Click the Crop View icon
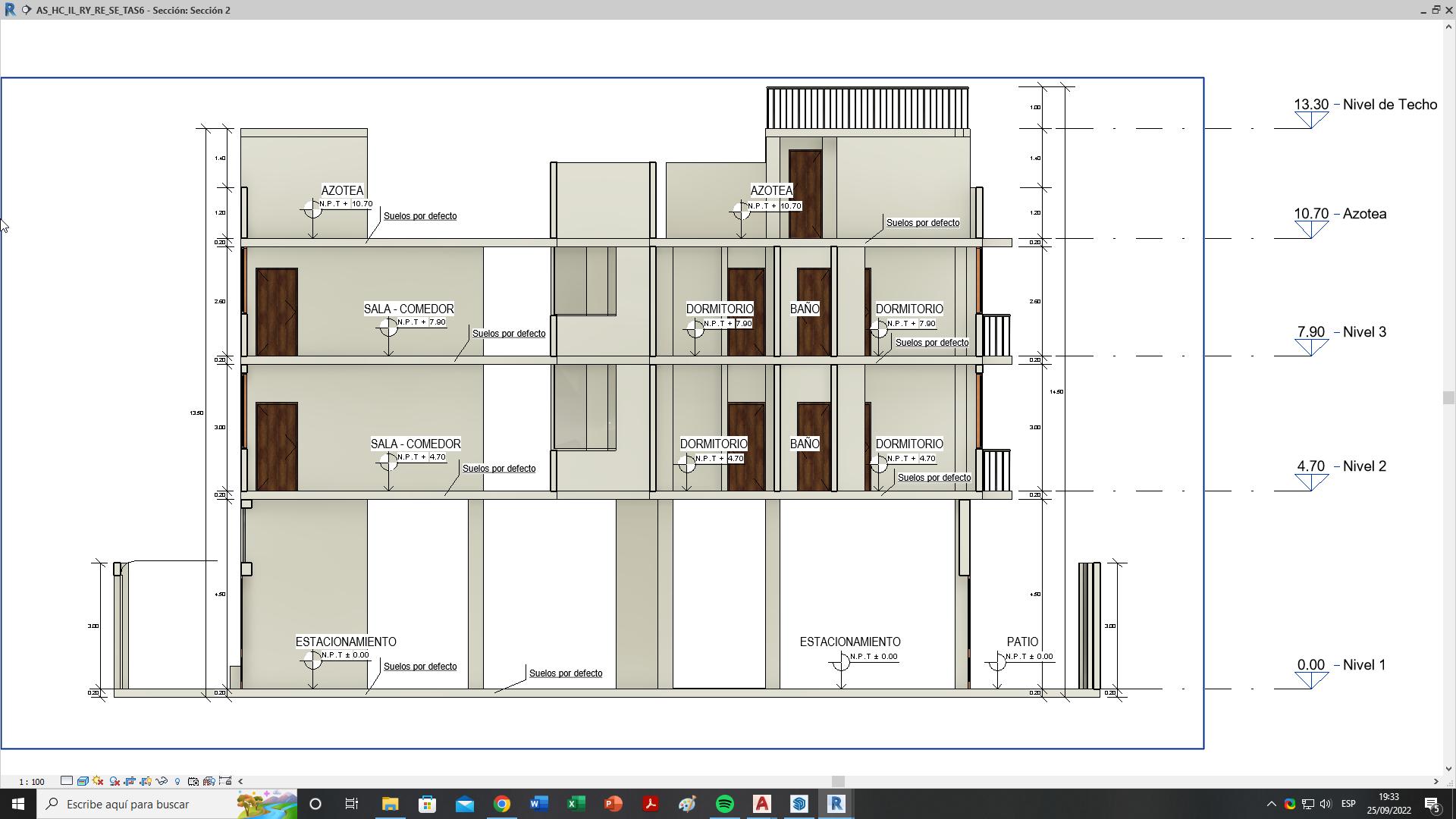Image resolution: width=1456 pixels, height=819 pixels. pyautogui.click(x=130, y=780)
